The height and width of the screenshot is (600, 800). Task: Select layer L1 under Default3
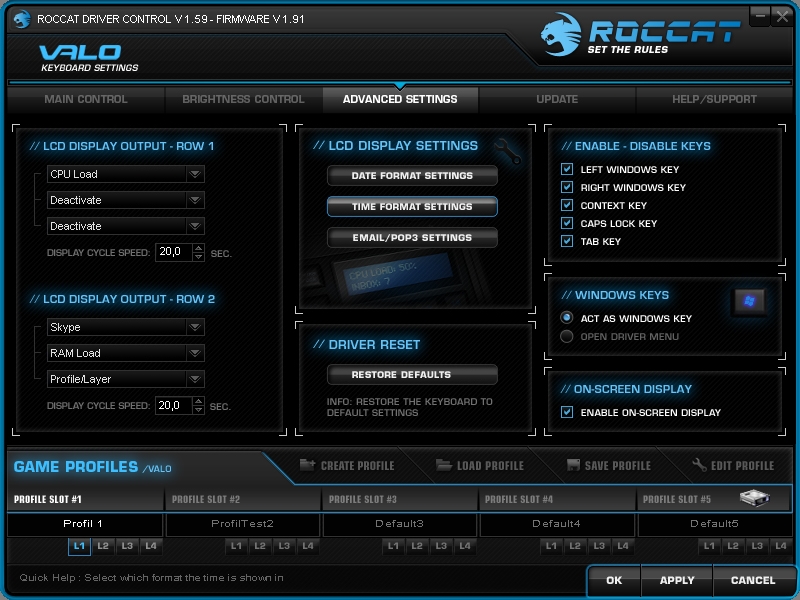point(393,546)
